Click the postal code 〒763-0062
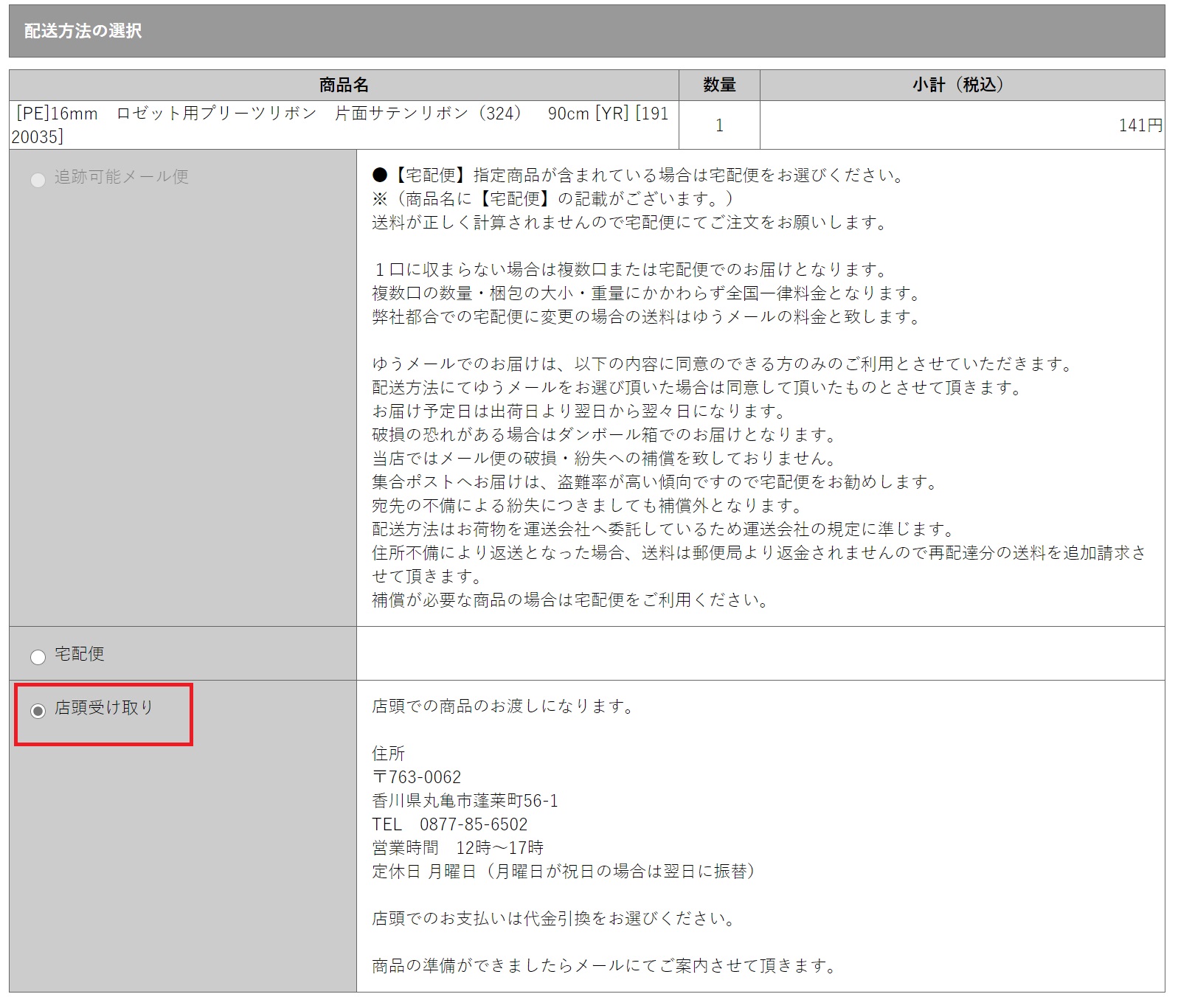The width and height of the screenshot is (1178, 1008). [x=417, y=777]
